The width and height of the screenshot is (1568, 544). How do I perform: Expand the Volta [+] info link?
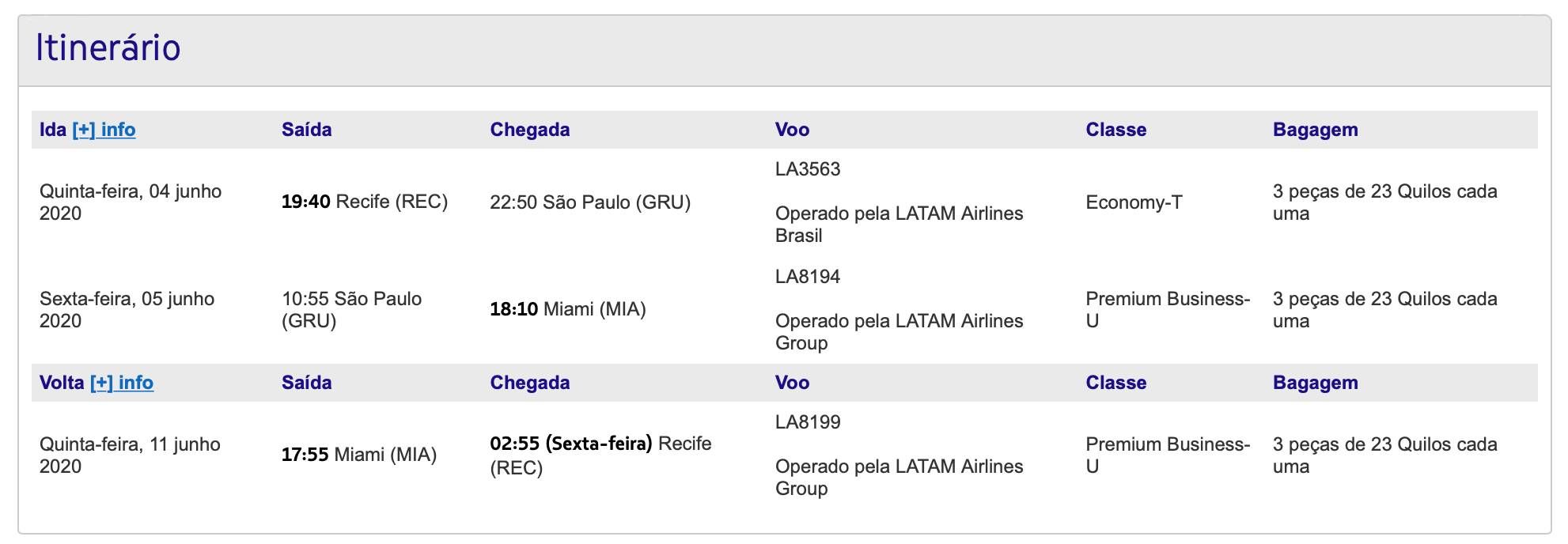tap(122, 383)
